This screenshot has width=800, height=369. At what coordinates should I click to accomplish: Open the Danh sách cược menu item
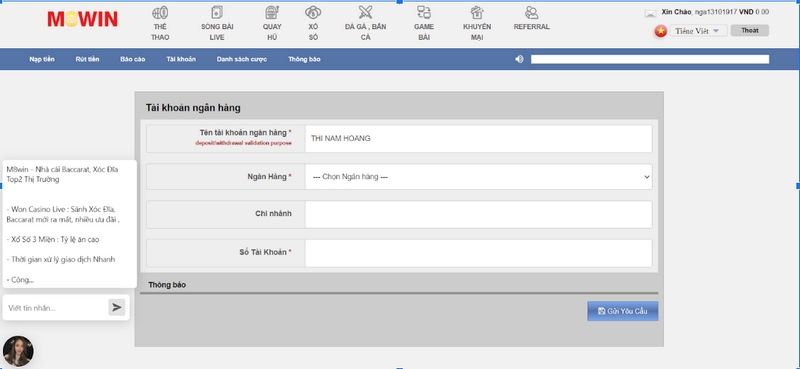[x=241, y=59]
